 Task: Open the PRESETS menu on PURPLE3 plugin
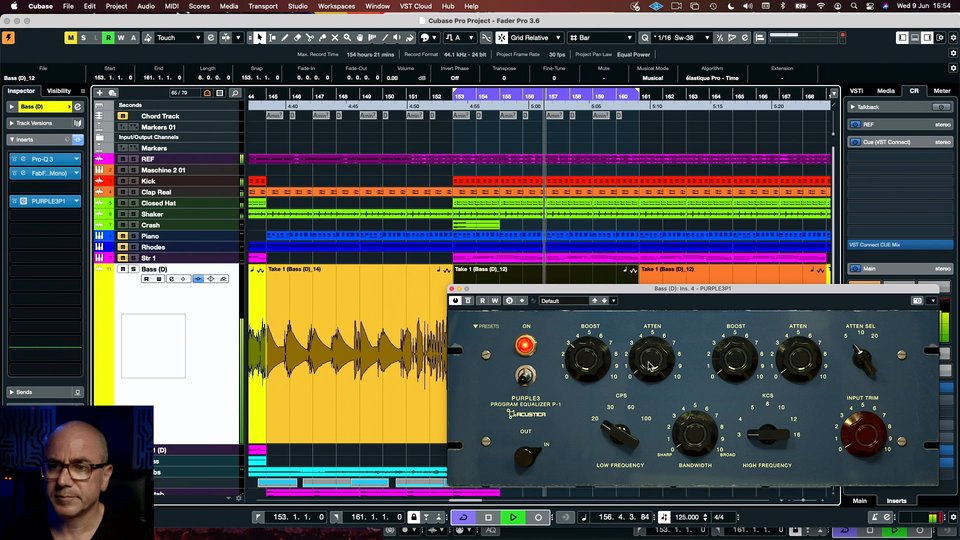(x=486, y=326)
